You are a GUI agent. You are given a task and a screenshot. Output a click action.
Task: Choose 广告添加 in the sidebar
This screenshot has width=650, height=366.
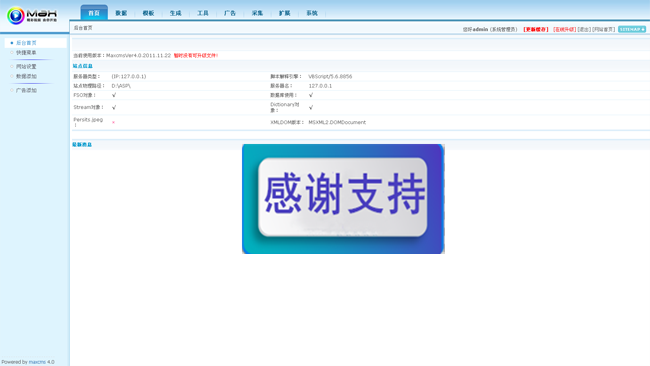(x=26, y=90)
